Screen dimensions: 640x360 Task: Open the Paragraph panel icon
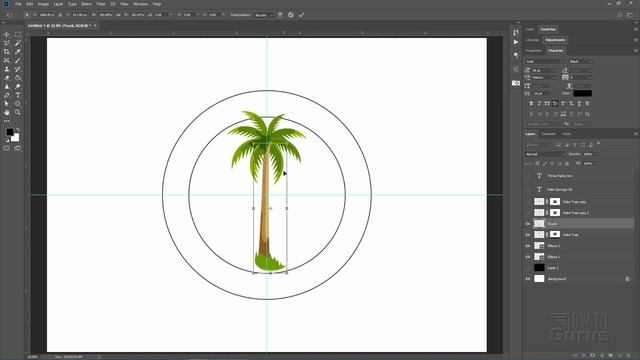tap(516, 55)
